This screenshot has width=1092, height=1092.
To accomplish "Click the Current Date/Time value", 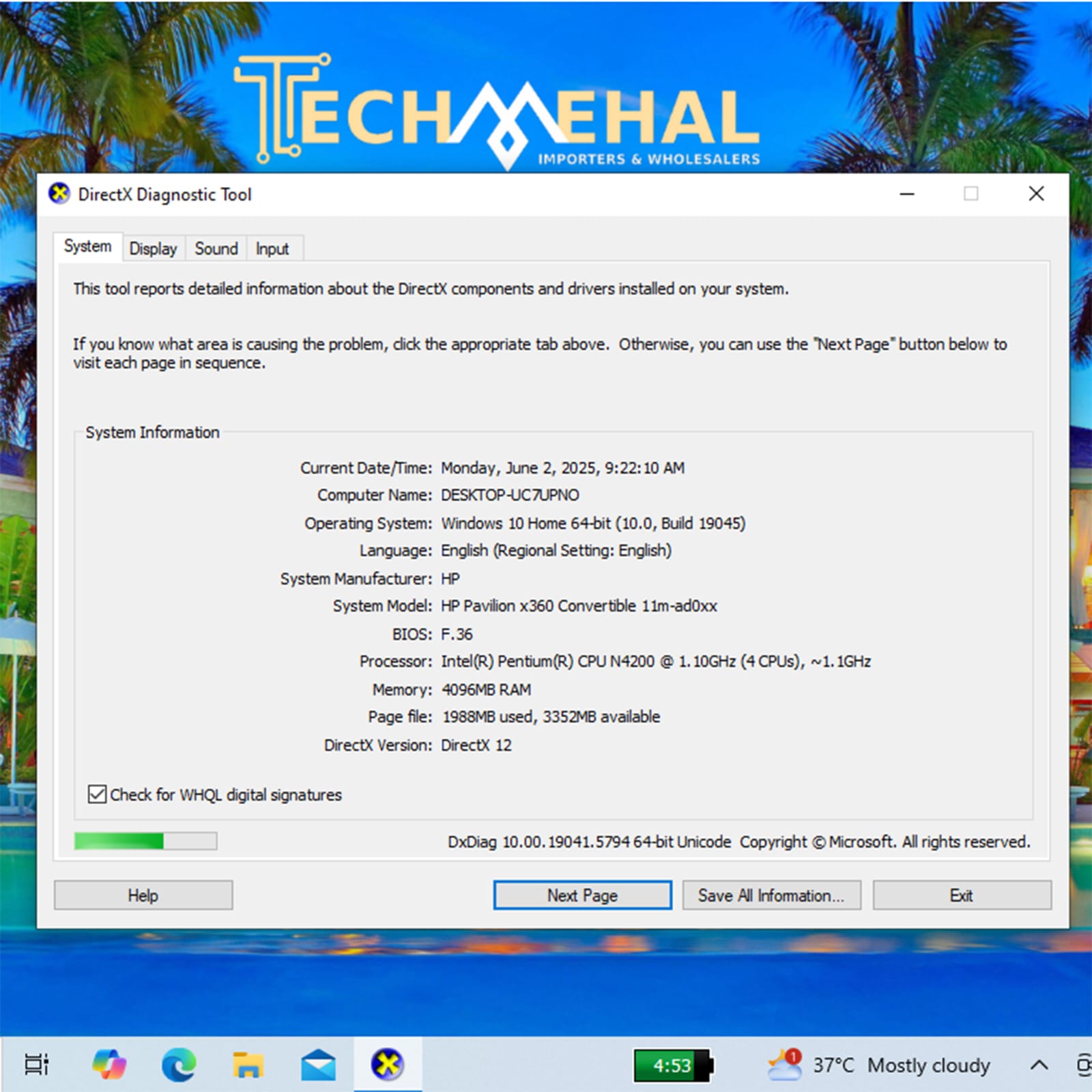I will click(x=562, y=468).
